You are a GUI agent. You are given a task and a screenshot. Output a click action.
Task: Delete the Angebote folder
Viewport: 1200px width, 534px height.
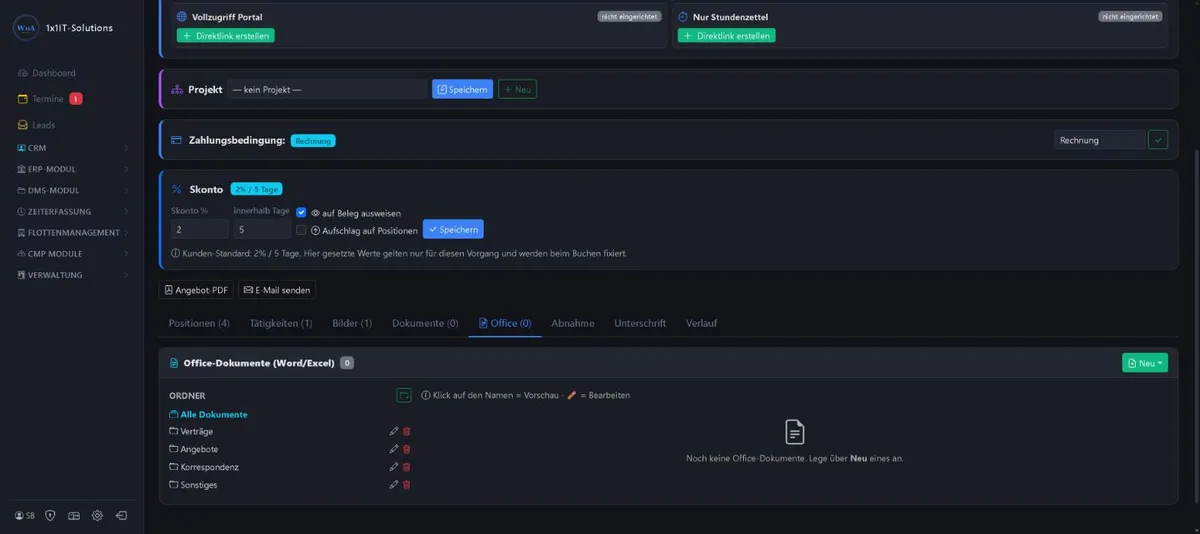click(406, 449)
